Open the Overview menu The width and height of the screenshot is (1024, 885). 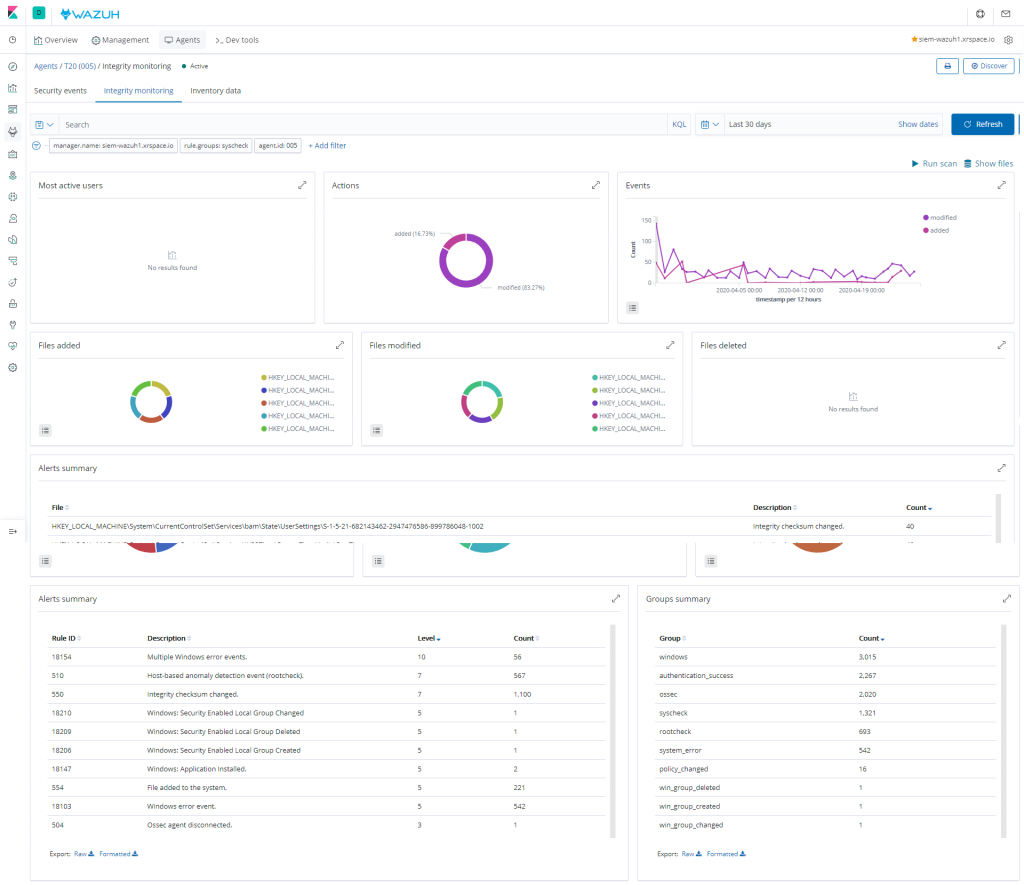(x=56, y=40)
